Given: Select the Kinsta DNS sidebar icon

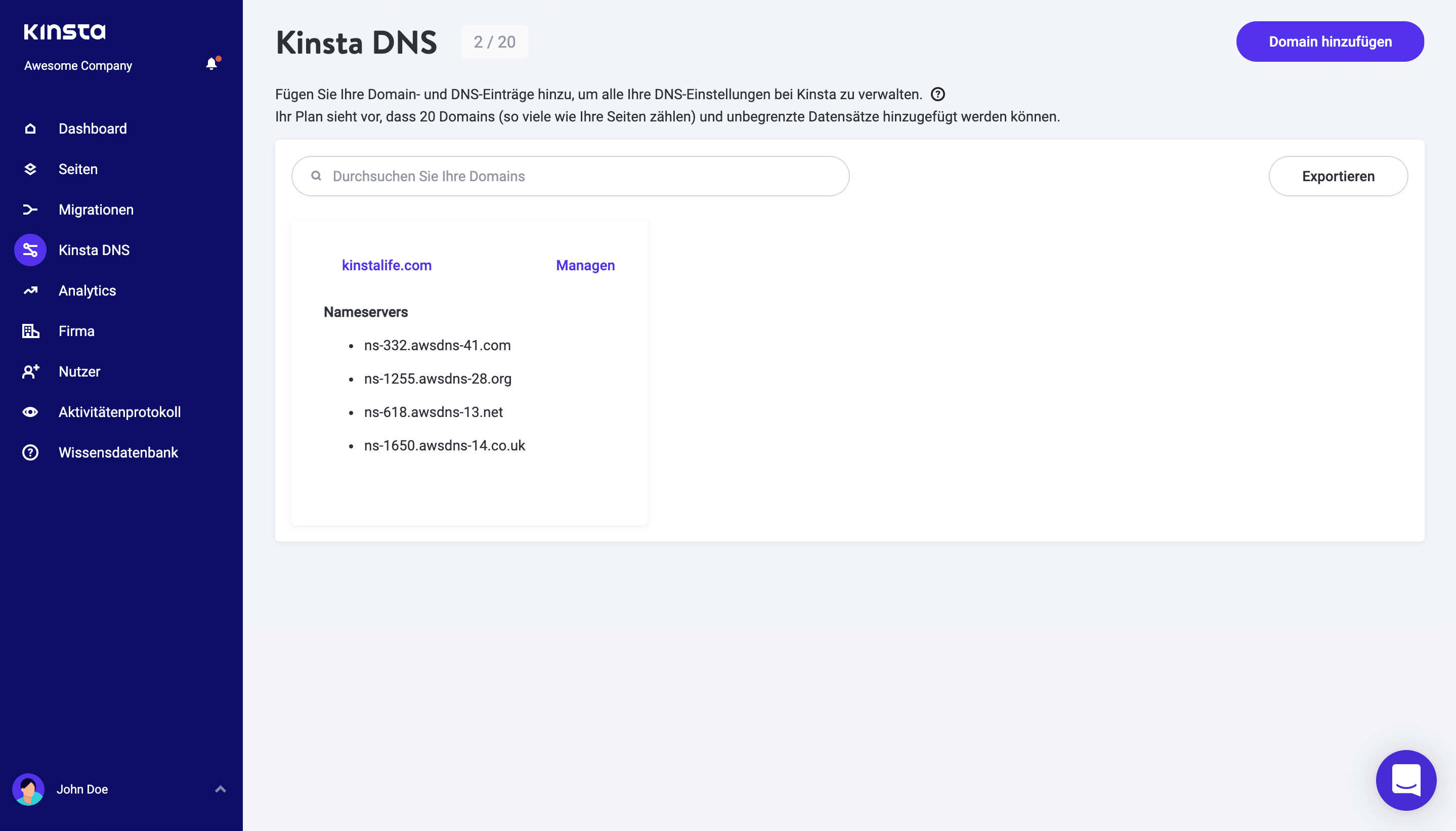Looking at the screenshot, I should [30, 250].
